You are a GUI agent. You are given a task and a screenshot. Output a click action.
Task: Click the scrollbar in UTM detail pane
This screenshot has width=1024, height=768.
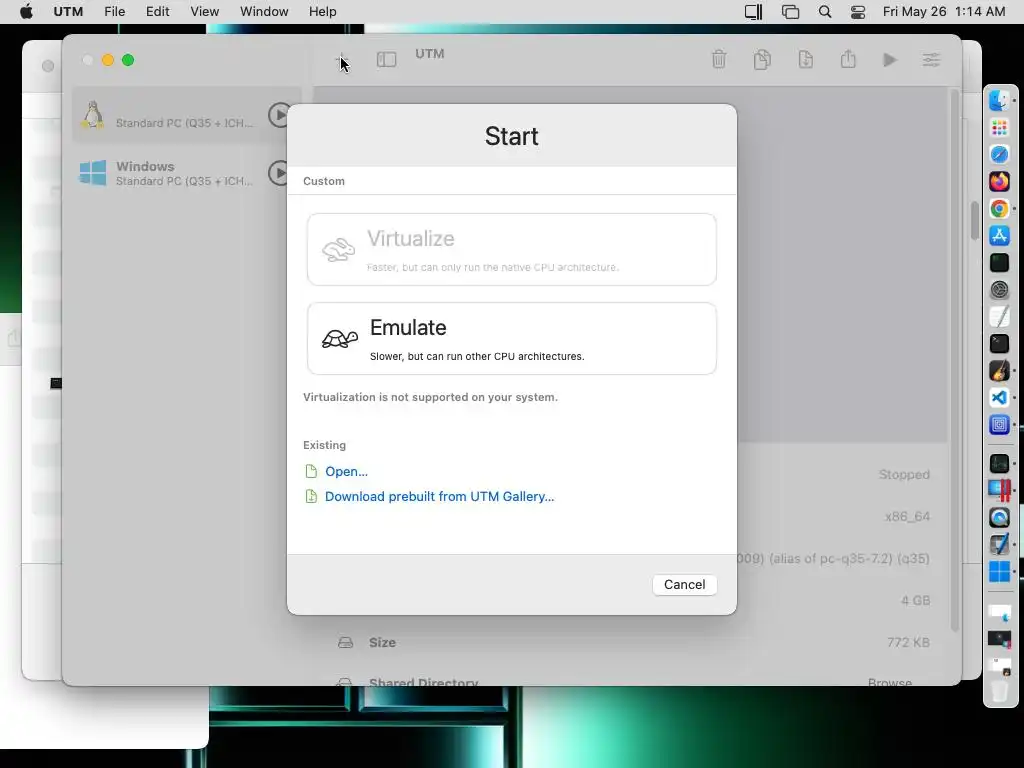[x=955, y=359]
